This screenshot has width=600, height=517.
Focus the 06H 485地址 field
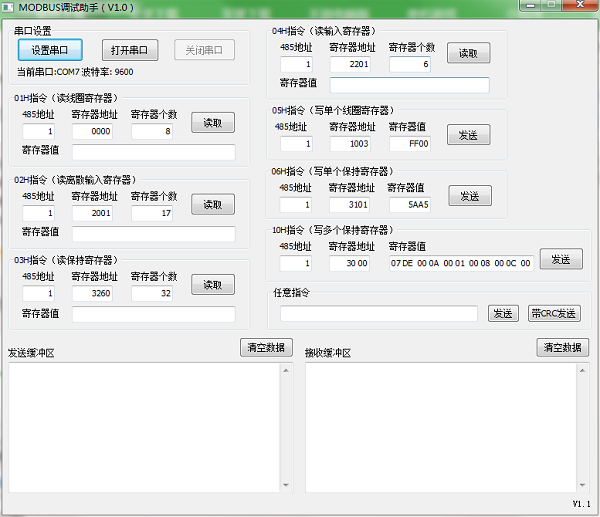(296, 204)
